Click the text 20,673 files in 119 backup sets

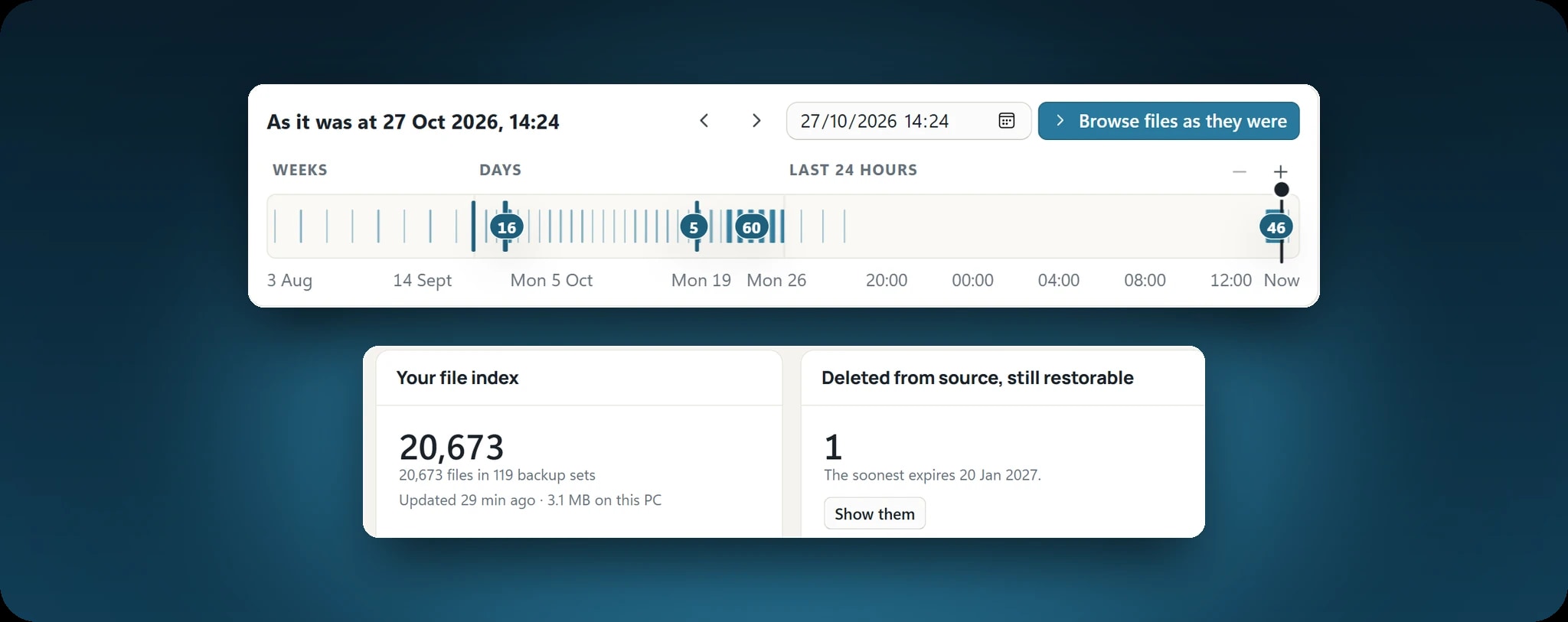point(497,475)
